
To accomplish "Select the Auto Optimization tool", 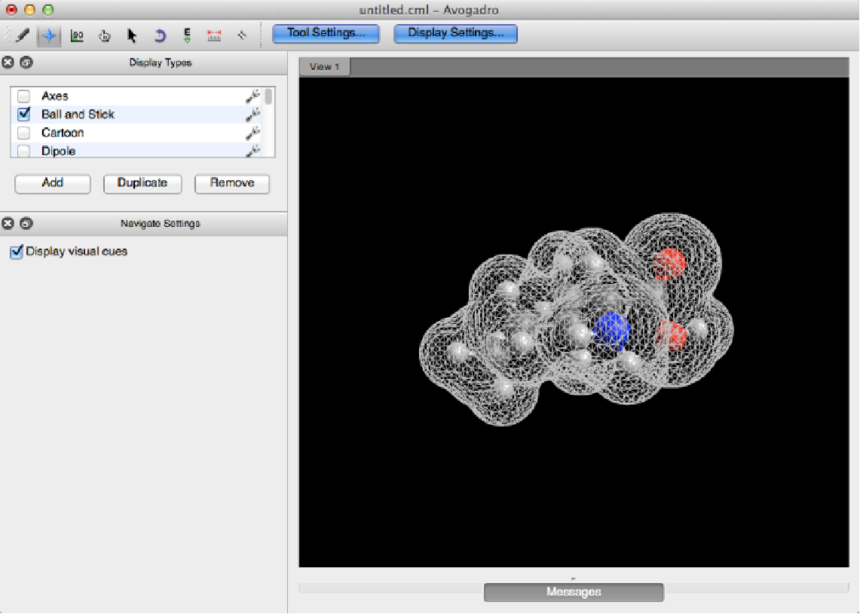I will click(186, 35).
